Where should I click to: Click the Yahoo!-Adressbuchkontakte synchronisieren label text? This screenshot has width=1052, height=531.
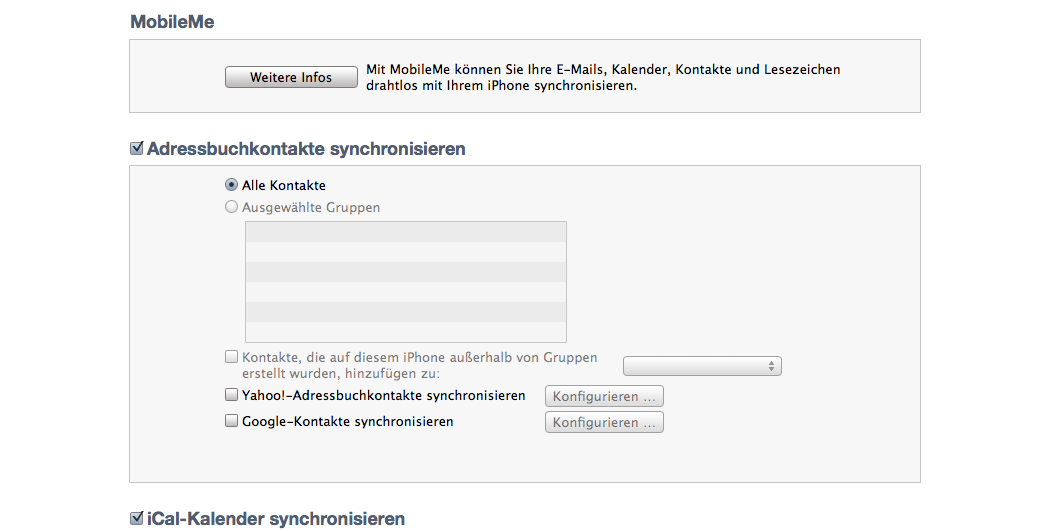point(384,395)
